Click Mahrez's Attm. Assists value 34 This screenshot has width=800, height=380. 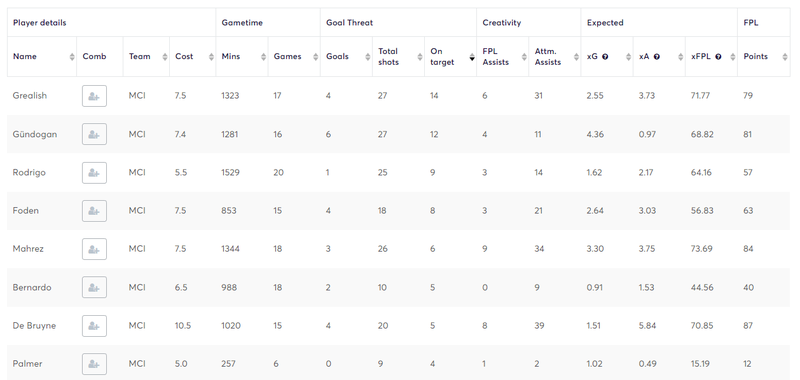pos(539,249)
